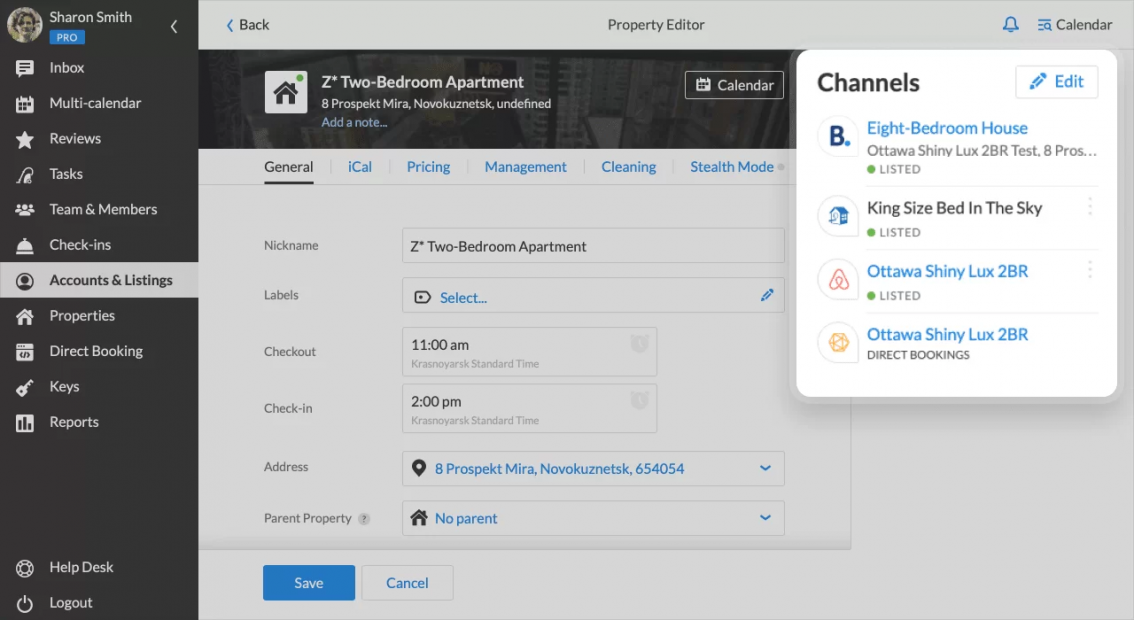Open Reports from the sidebar

(x=73, y=422)
